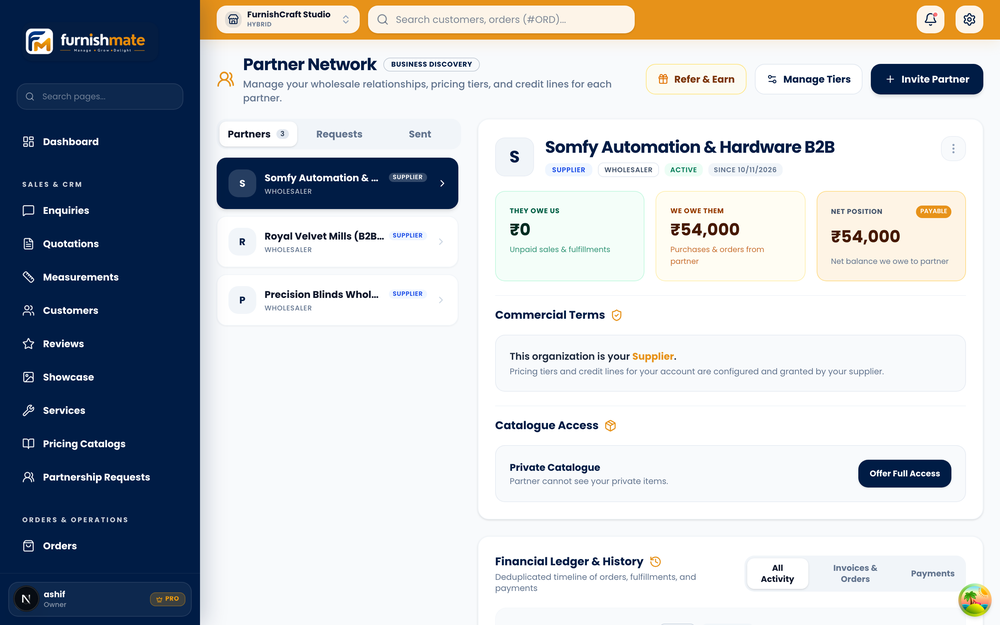Click the They Owe Us ₹0 amount
The width and height of the screenshot is (1000, 625).
click(520, 230)
